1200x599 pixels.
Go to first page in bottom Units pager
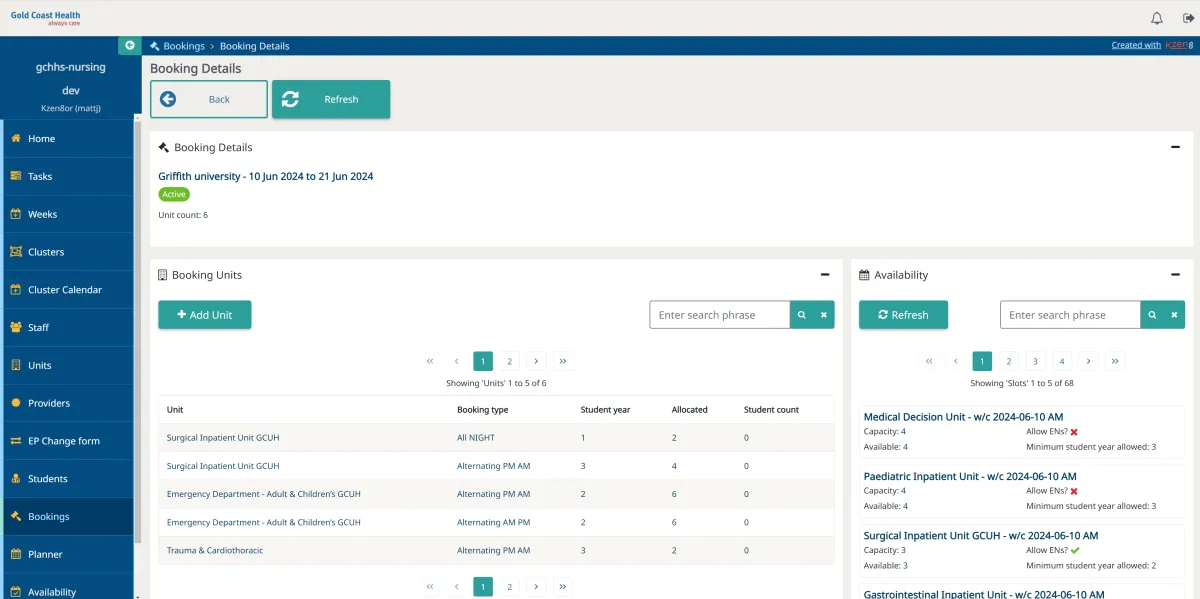[x=430, y=587]
